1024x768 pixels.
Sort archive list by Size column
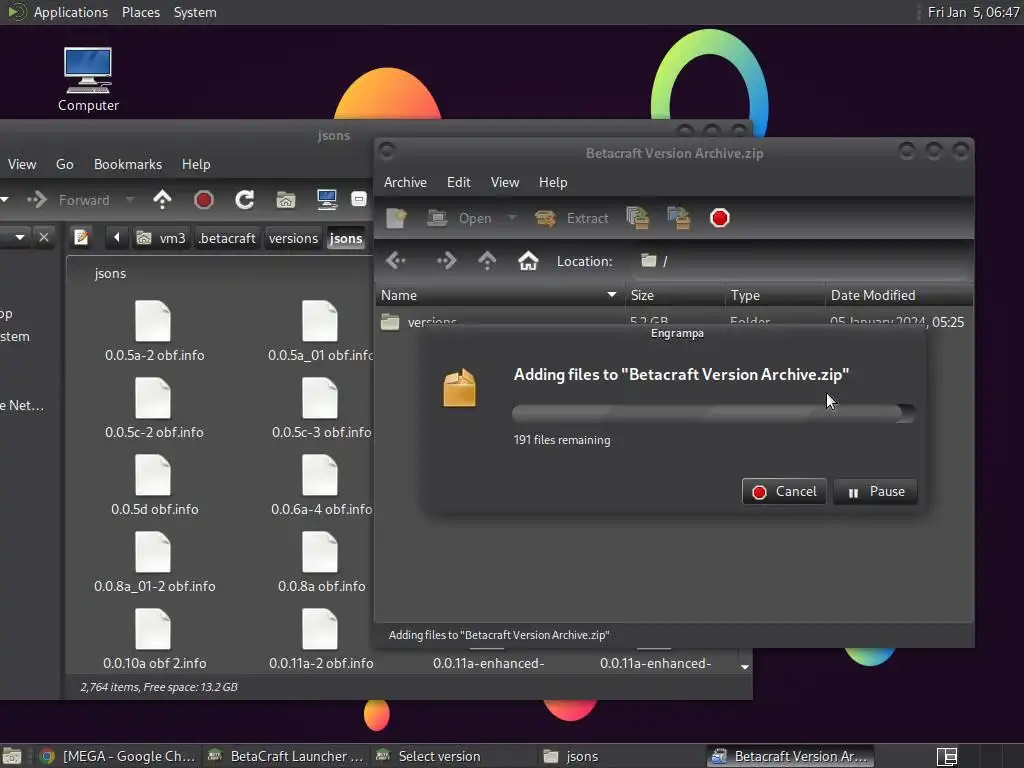point(675,295)
